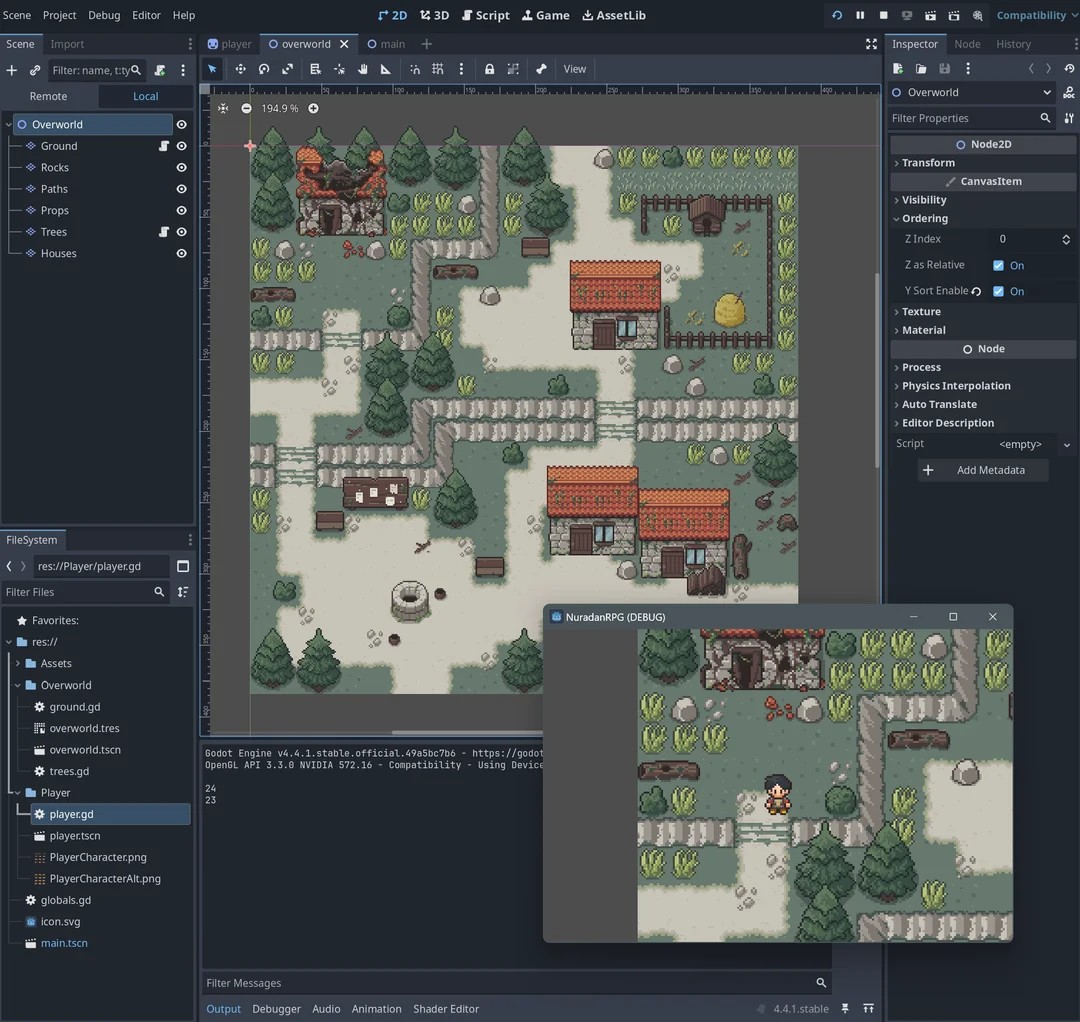Switch to the Script workspace
Viewport: 1080px width, 1022px height.
(x=486, y=15)
